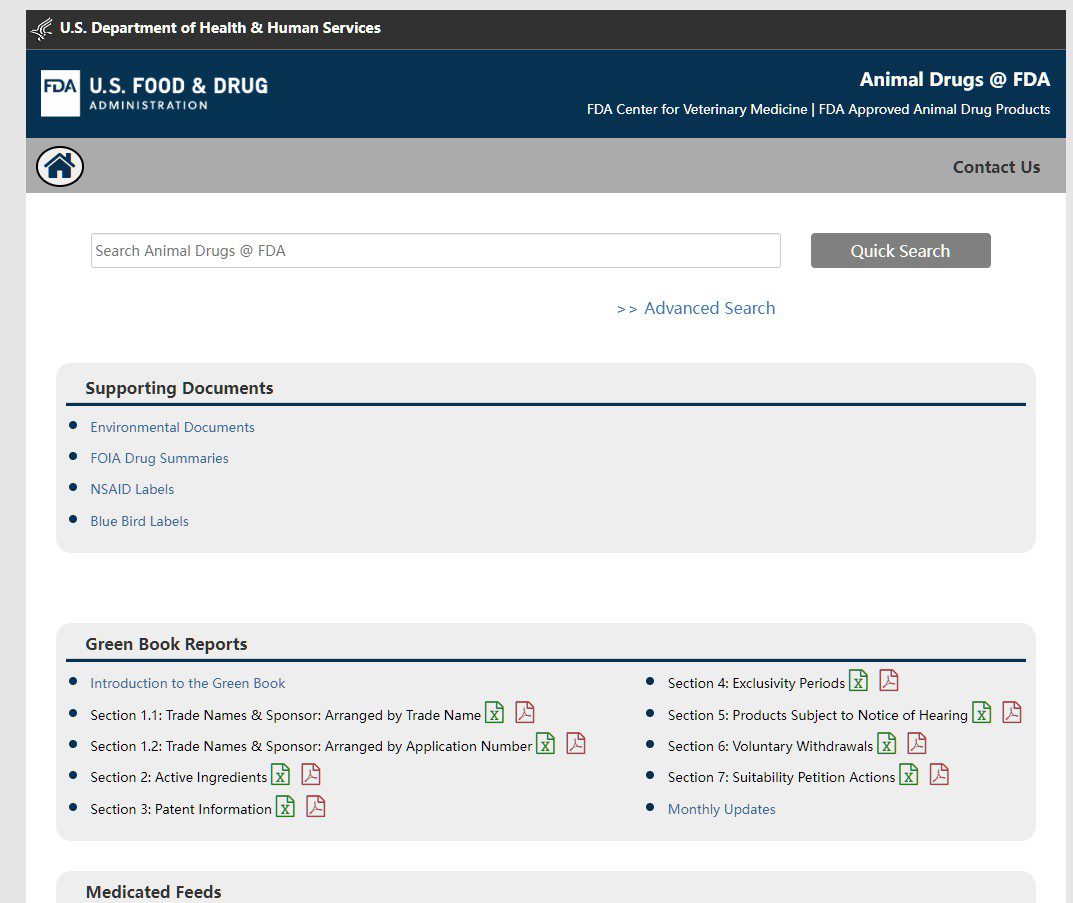
Task: Download Section 1.1 Excel file
Action: (495, 713)
